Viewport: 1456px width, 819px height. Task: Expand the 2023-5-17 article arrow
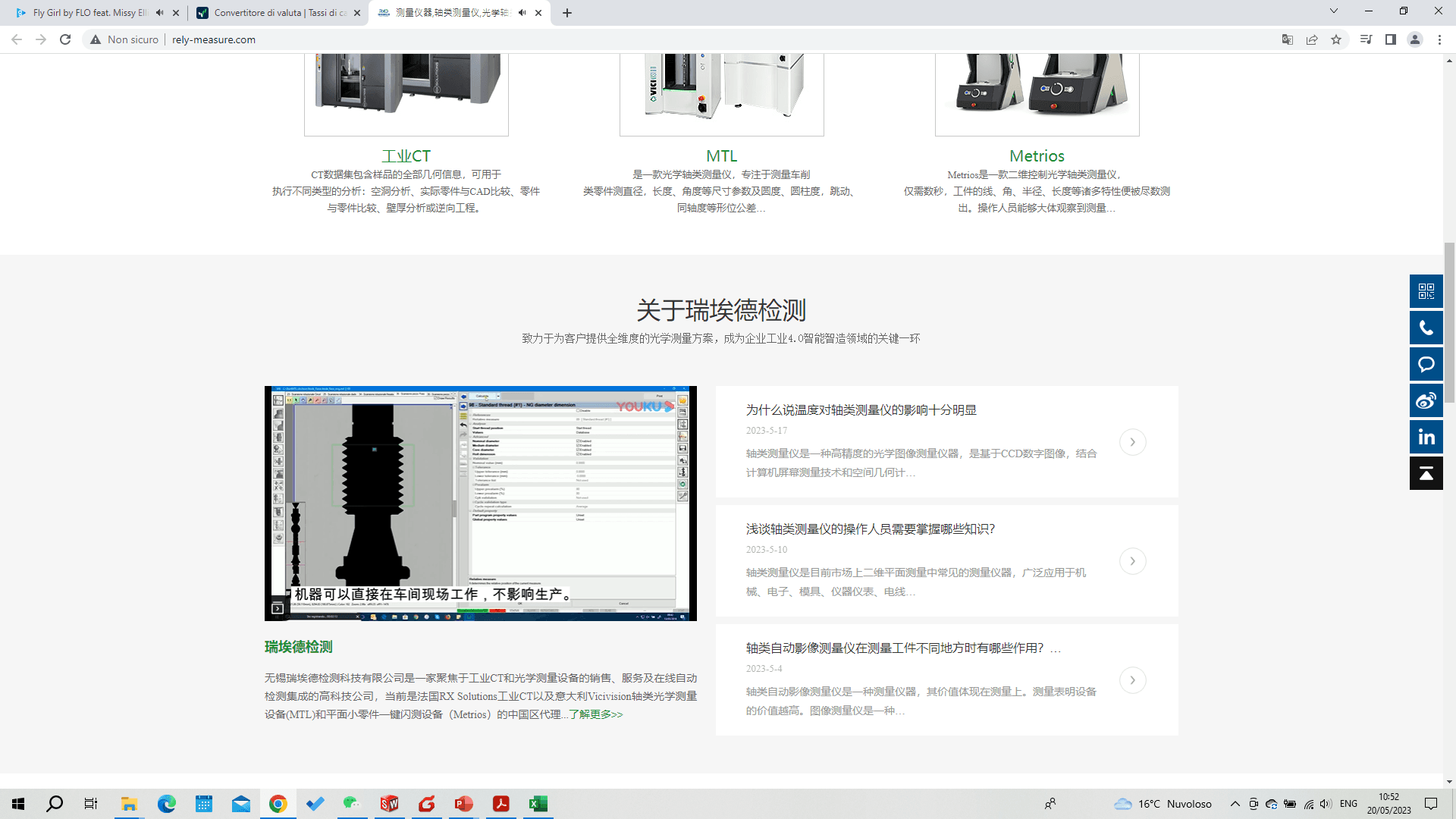[1132, 442]
